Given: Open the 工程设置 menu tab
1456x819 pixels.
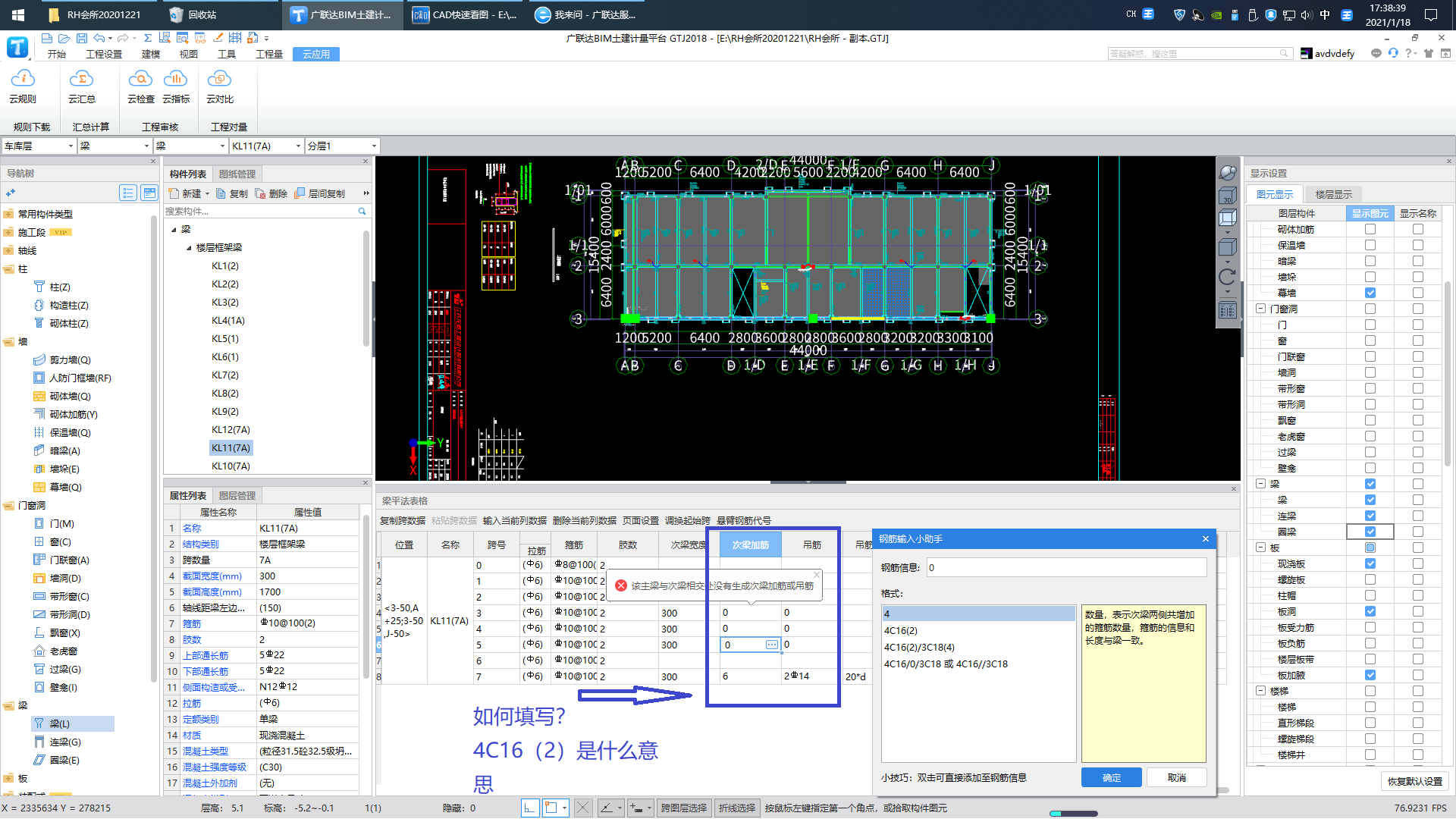Looking at the screenshot, I should [x=104, y=54].
